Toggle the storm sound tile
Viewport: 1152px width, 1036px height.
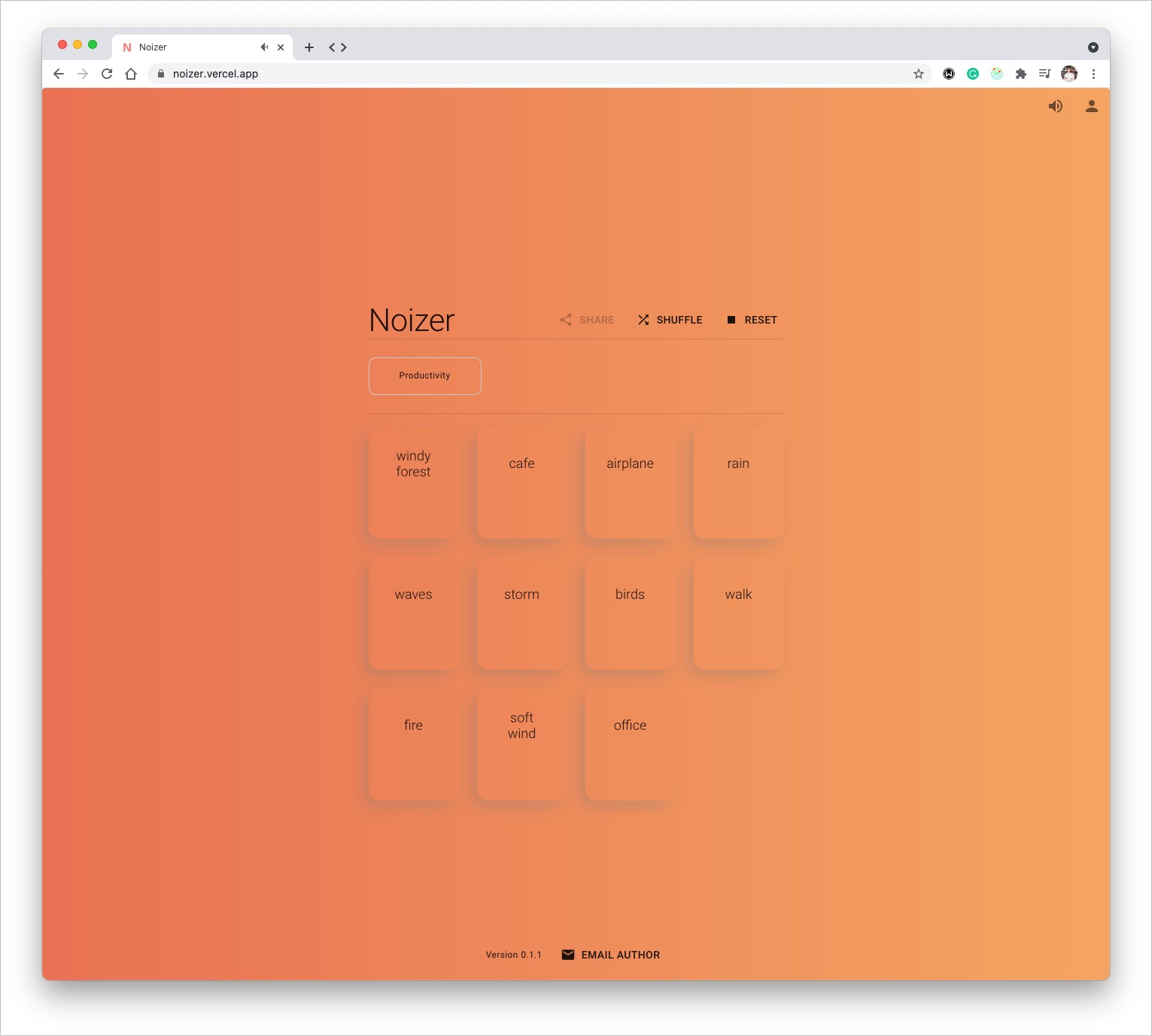522,613
